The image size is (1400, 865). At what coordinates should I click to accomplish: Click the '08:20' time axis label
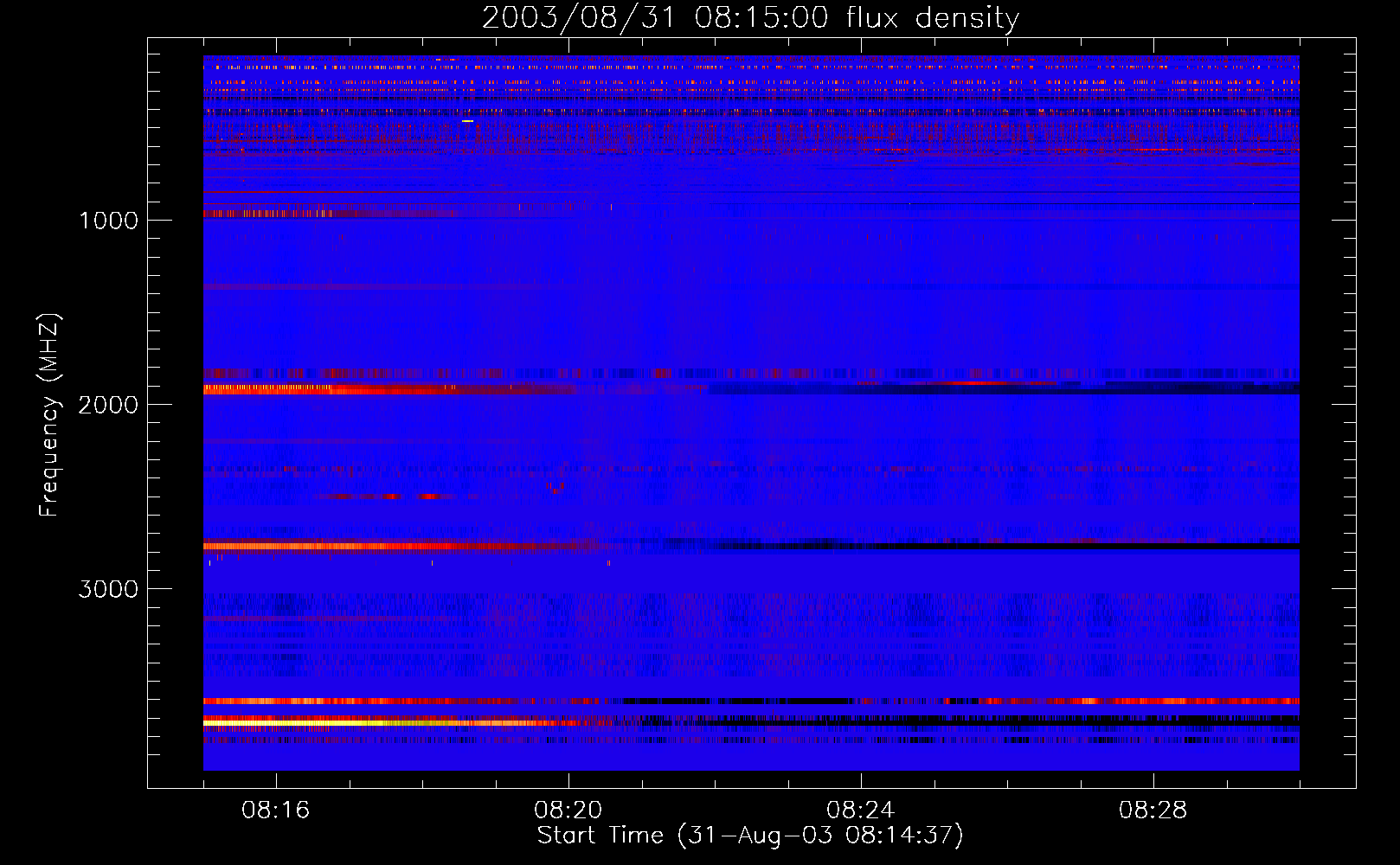point(568,811)
